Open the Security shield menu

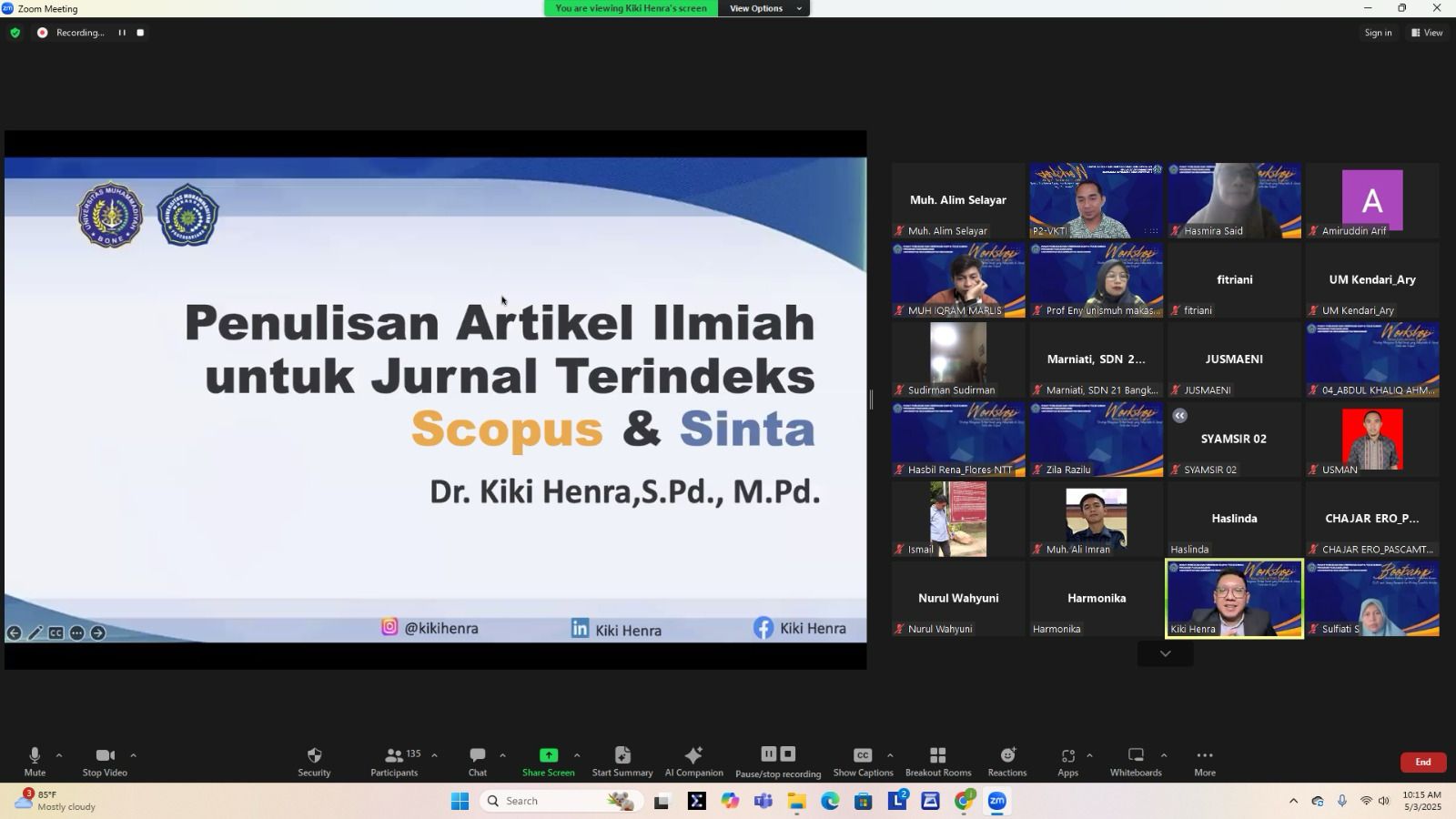(314, 761)
